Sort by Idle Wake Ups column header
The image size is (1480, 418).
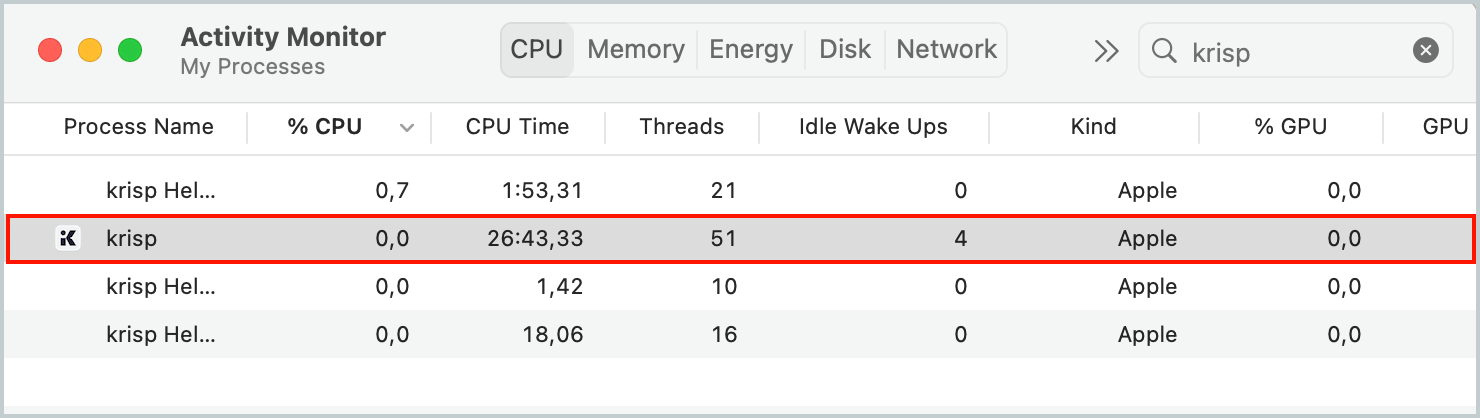click(x=873, y=127)
